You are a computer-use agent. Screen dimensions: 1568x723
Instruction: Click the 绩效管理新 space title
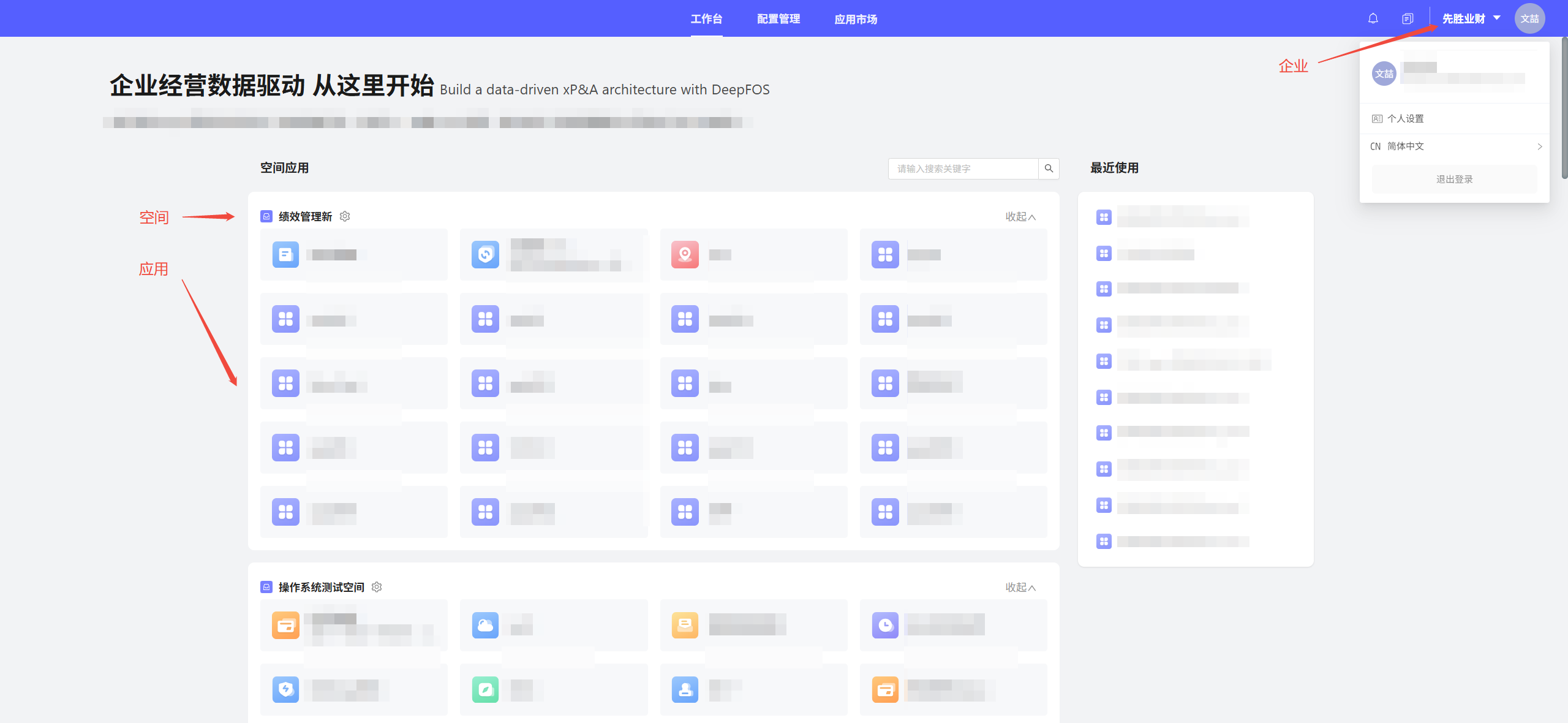305,216
